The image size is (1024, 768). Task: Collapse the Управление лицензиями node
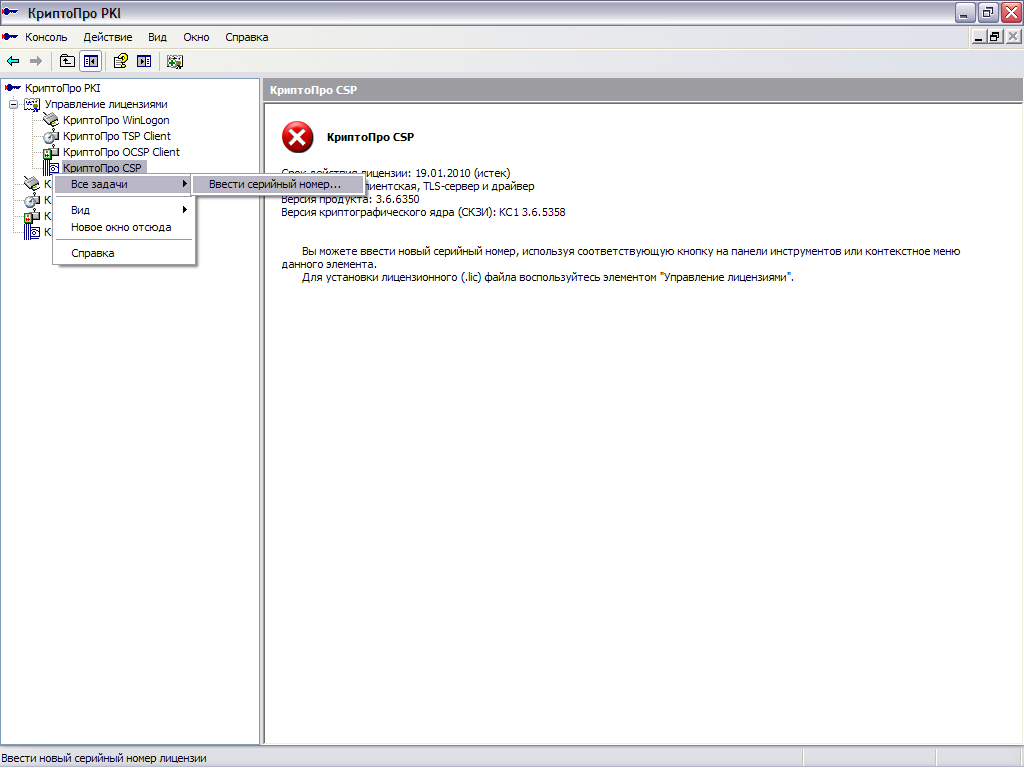[13, 104]
